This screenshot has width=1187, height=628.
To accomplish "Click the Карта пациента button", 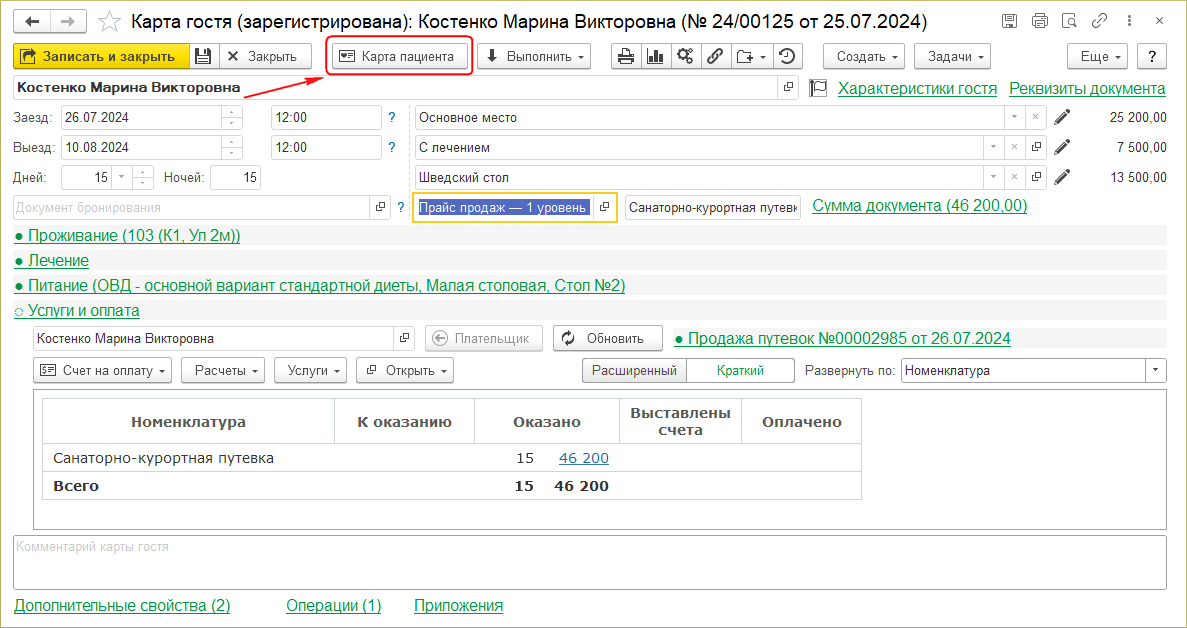I will [x=400, y=57].
